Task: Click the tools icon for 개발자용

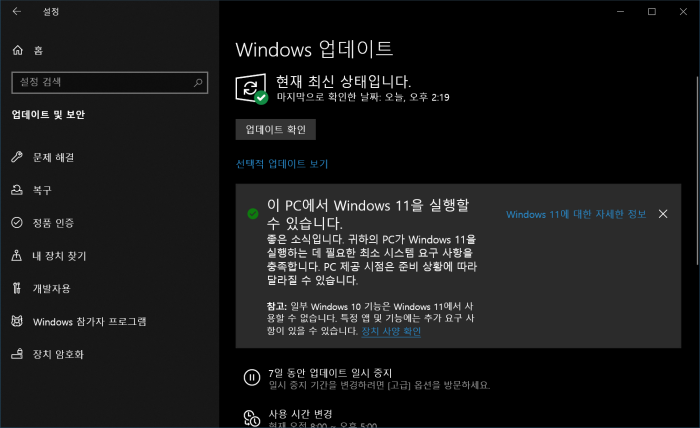Action: click(x=17, y=288)
